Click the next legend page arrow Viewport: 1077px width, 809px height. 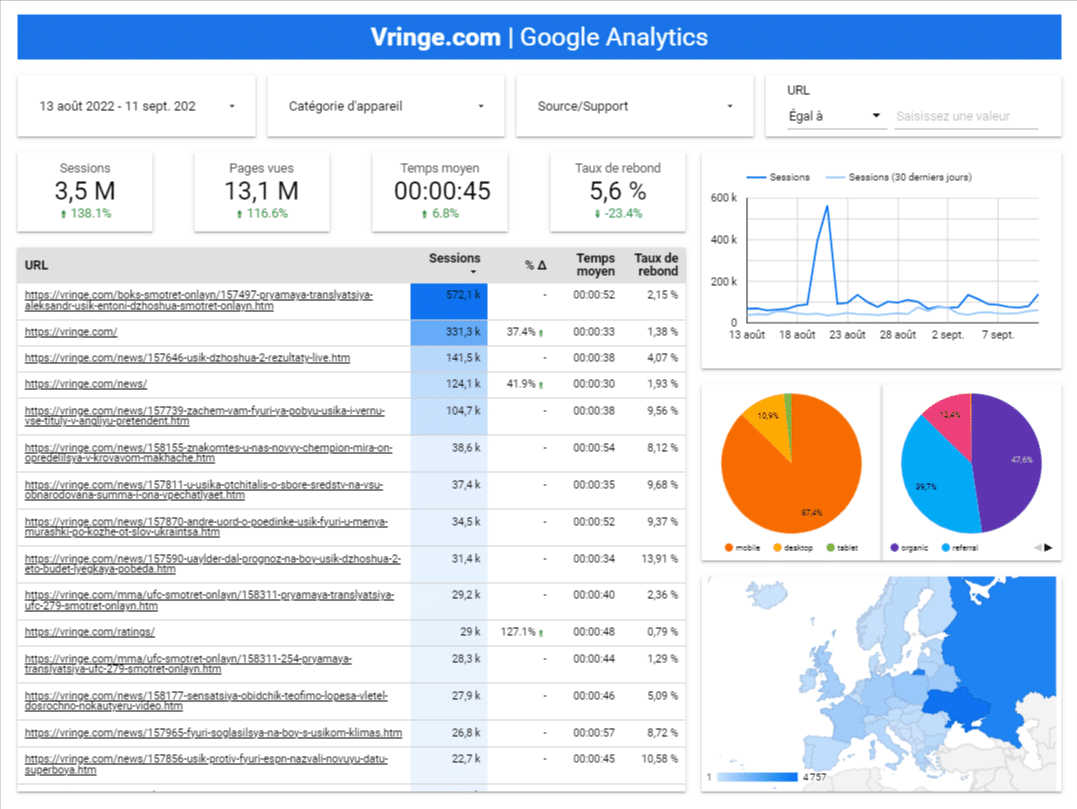click(1048, 548)
